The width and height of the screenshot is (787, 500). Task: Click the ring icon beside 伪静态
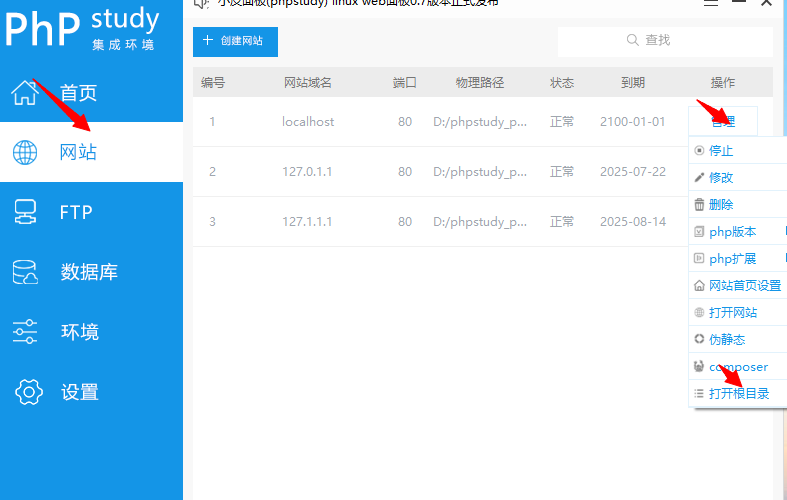coord(699,339)
